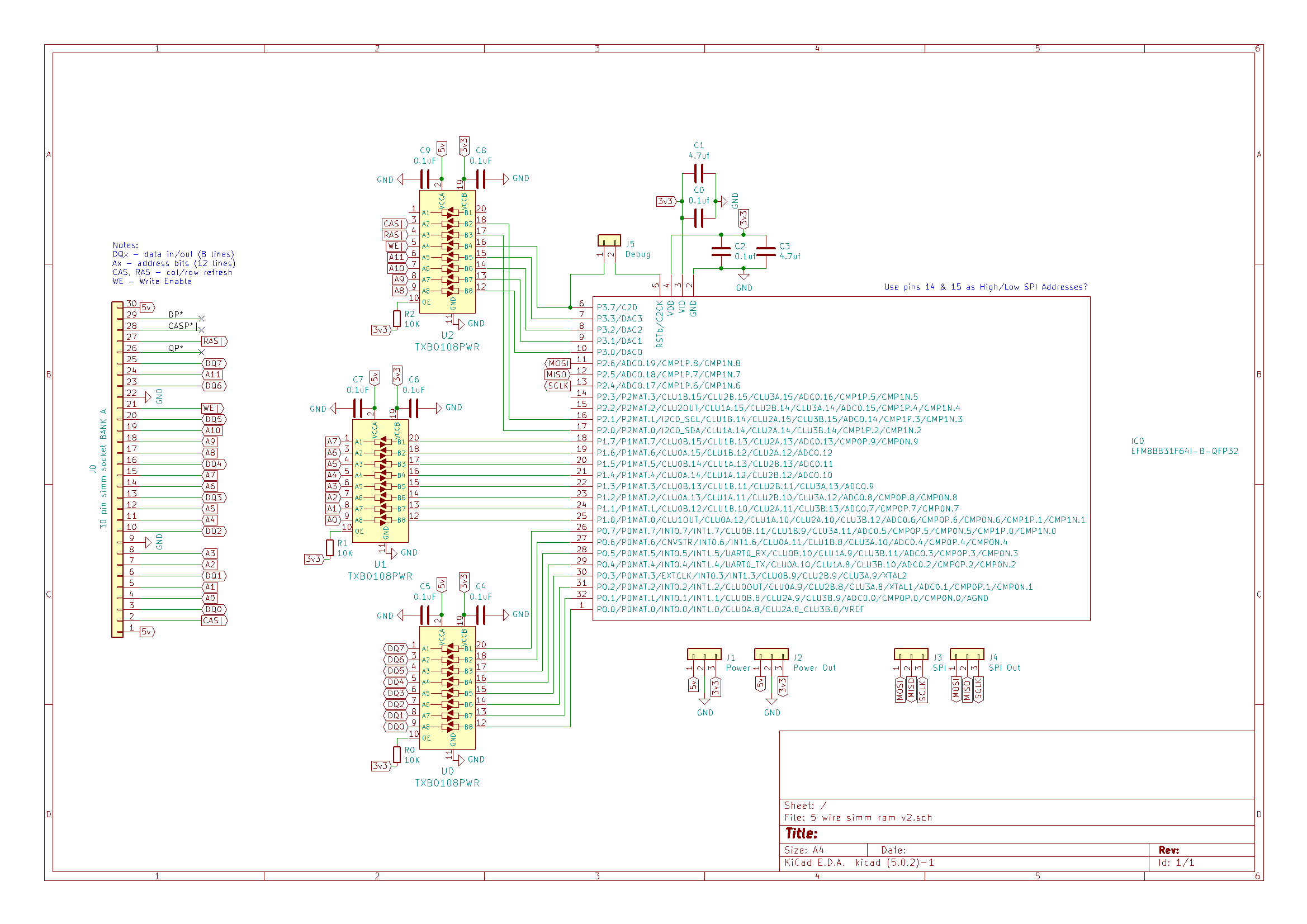Select the J5 Debug connector symbol

click(x=609, y=240)
